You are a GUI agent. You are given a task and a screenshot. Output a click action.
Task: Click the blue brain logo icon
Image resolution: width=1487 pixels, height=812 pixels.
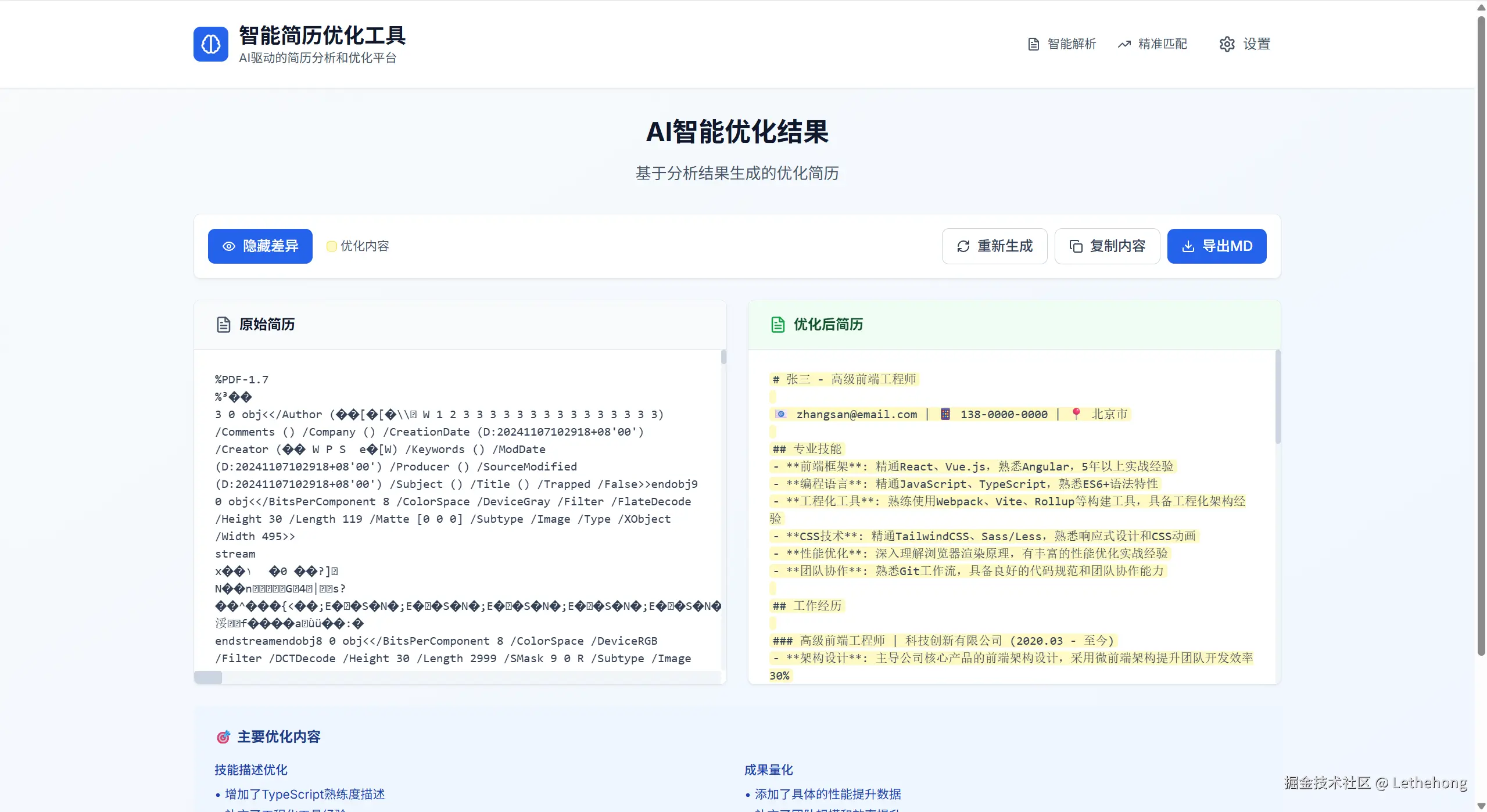(x=210, y=44)
